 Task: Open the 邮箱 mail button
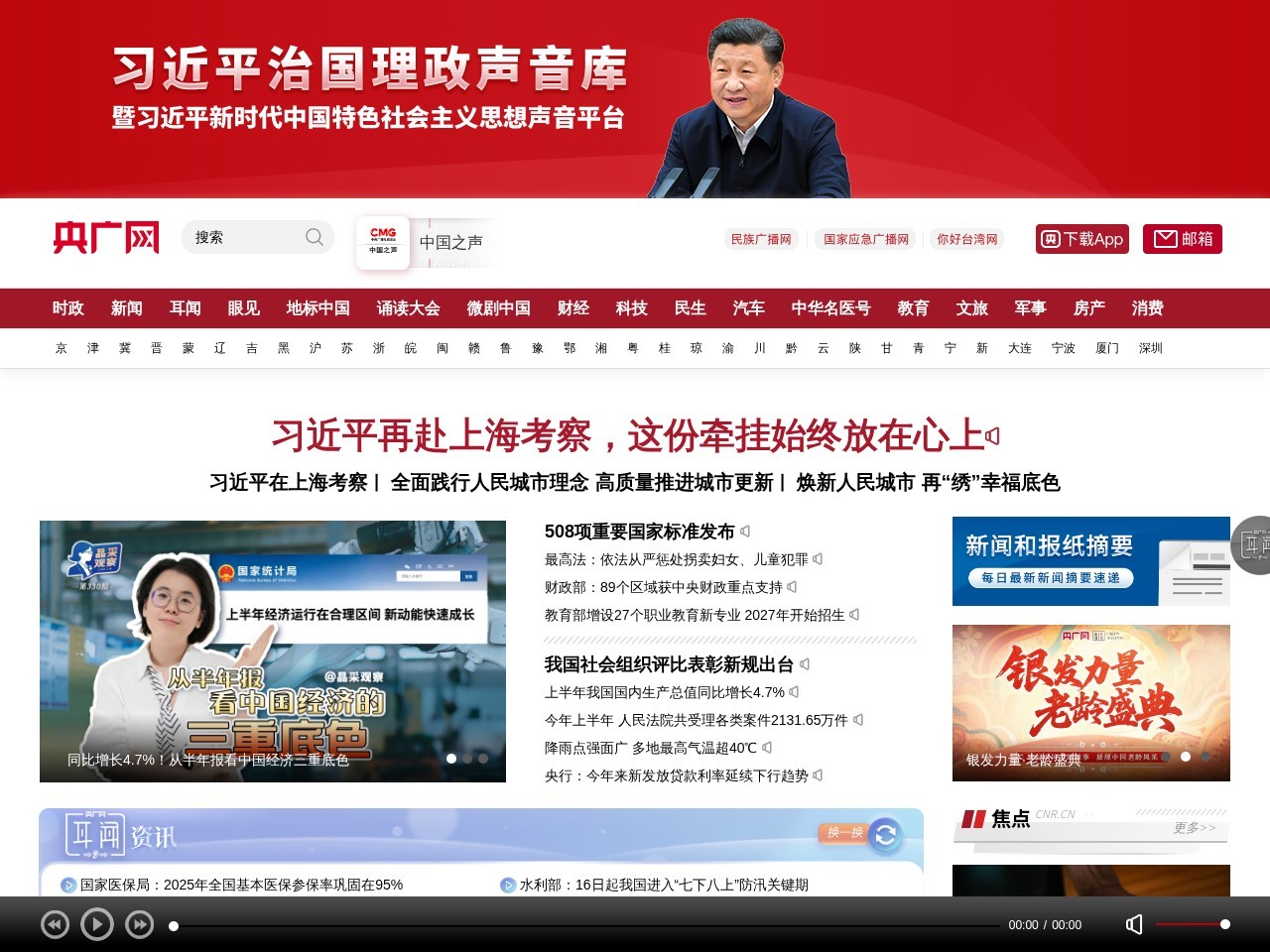coord(1183,239)
